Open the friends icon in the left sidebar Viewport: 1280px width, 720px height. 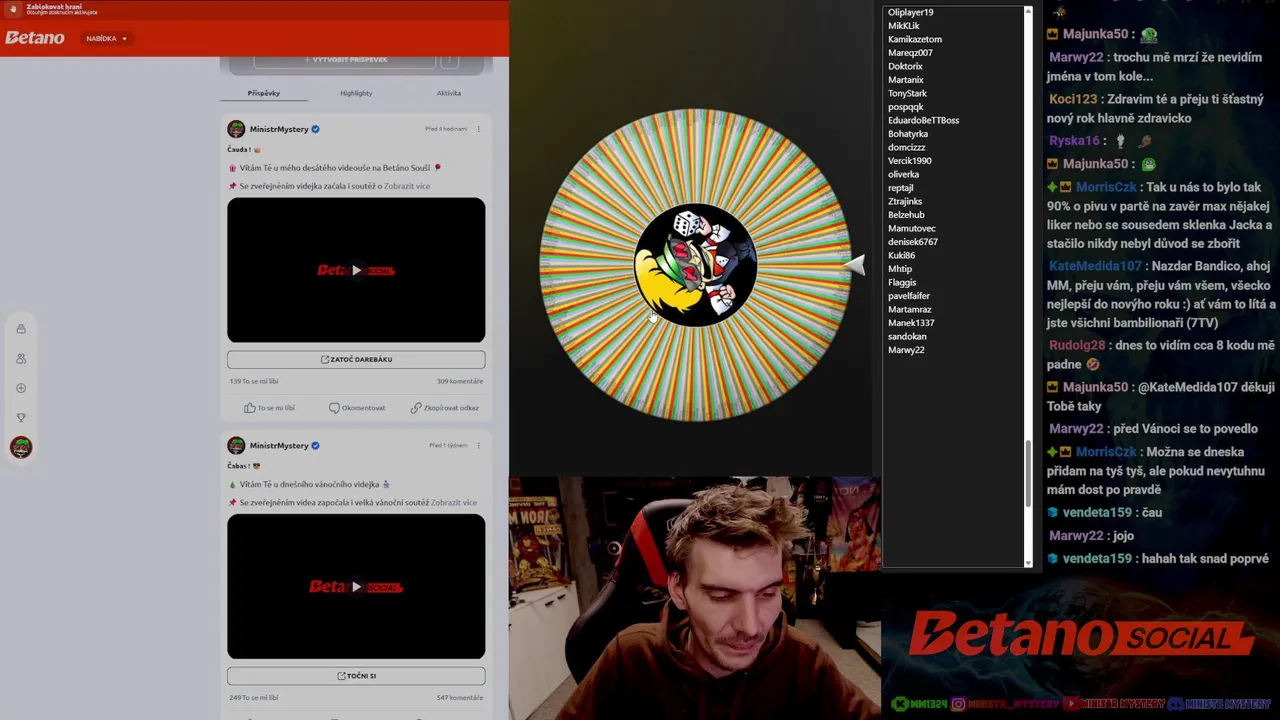(21, 358)
